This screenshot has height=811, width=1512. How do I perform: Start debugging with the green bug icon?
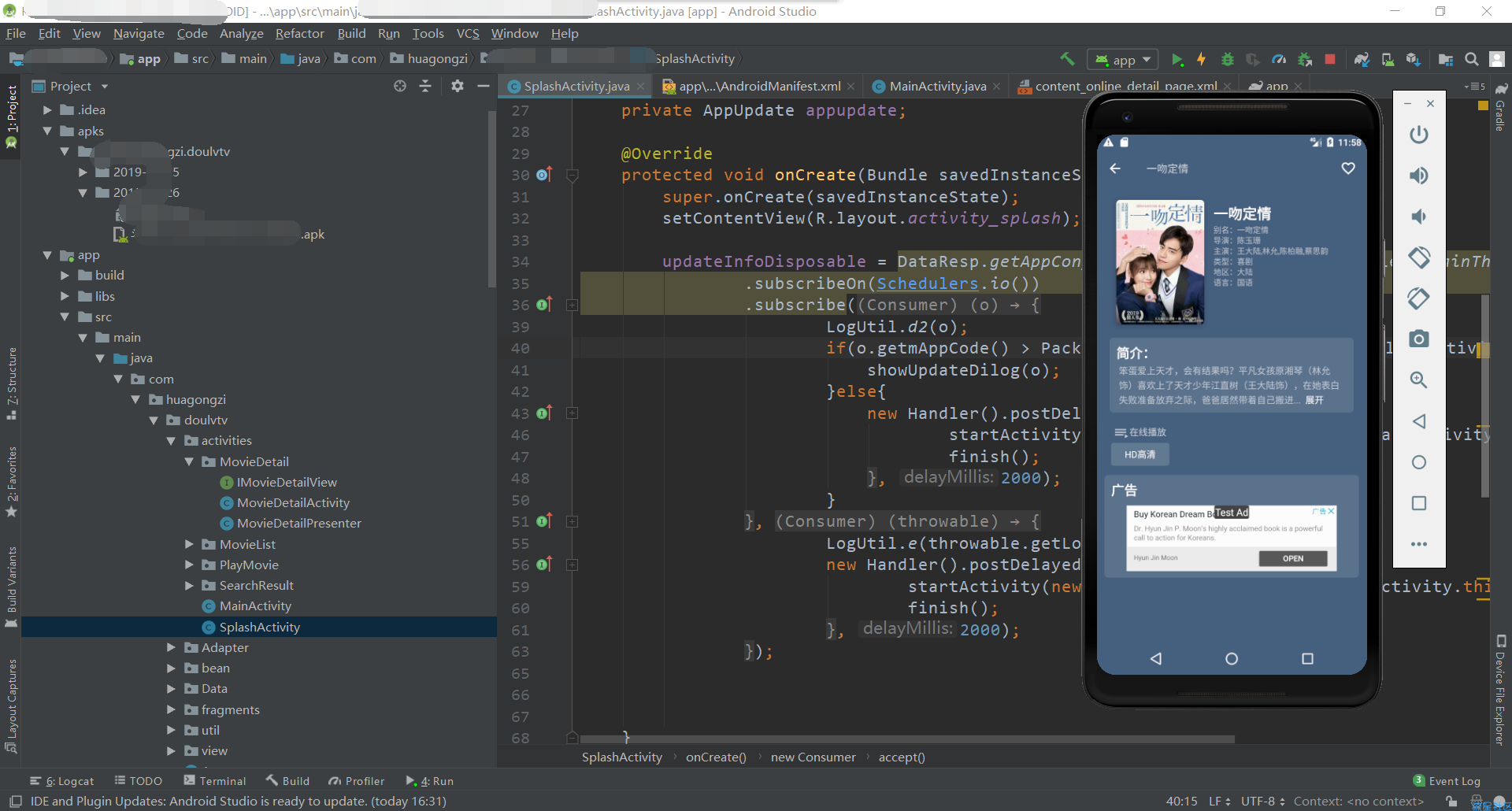[1227, 59]
